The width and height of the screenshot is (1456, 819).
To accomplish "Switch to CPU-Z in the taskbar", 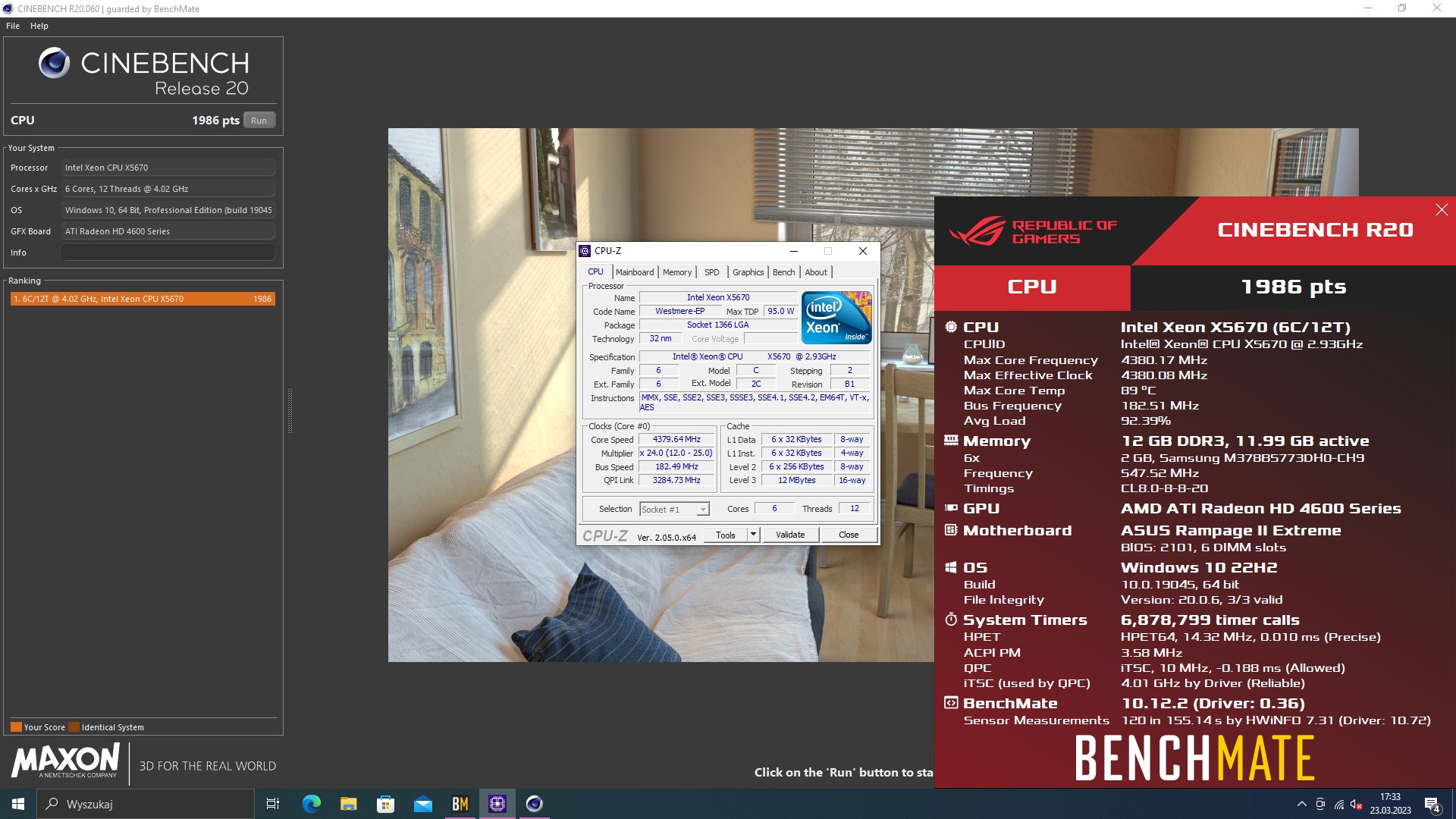I will point(497,804).
